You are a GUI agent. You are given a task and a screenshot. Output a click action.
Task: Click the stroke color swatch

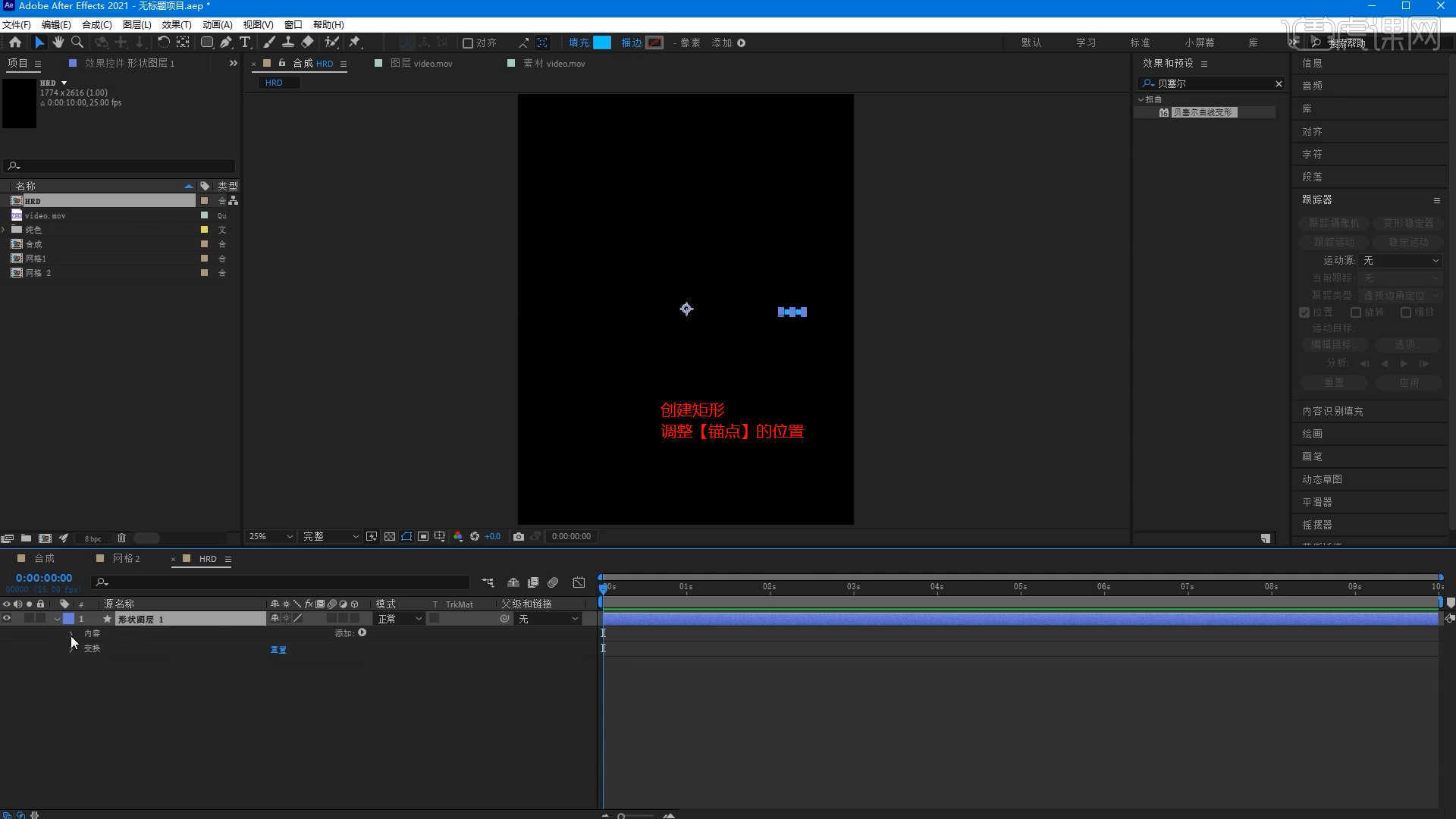(654, 42)
